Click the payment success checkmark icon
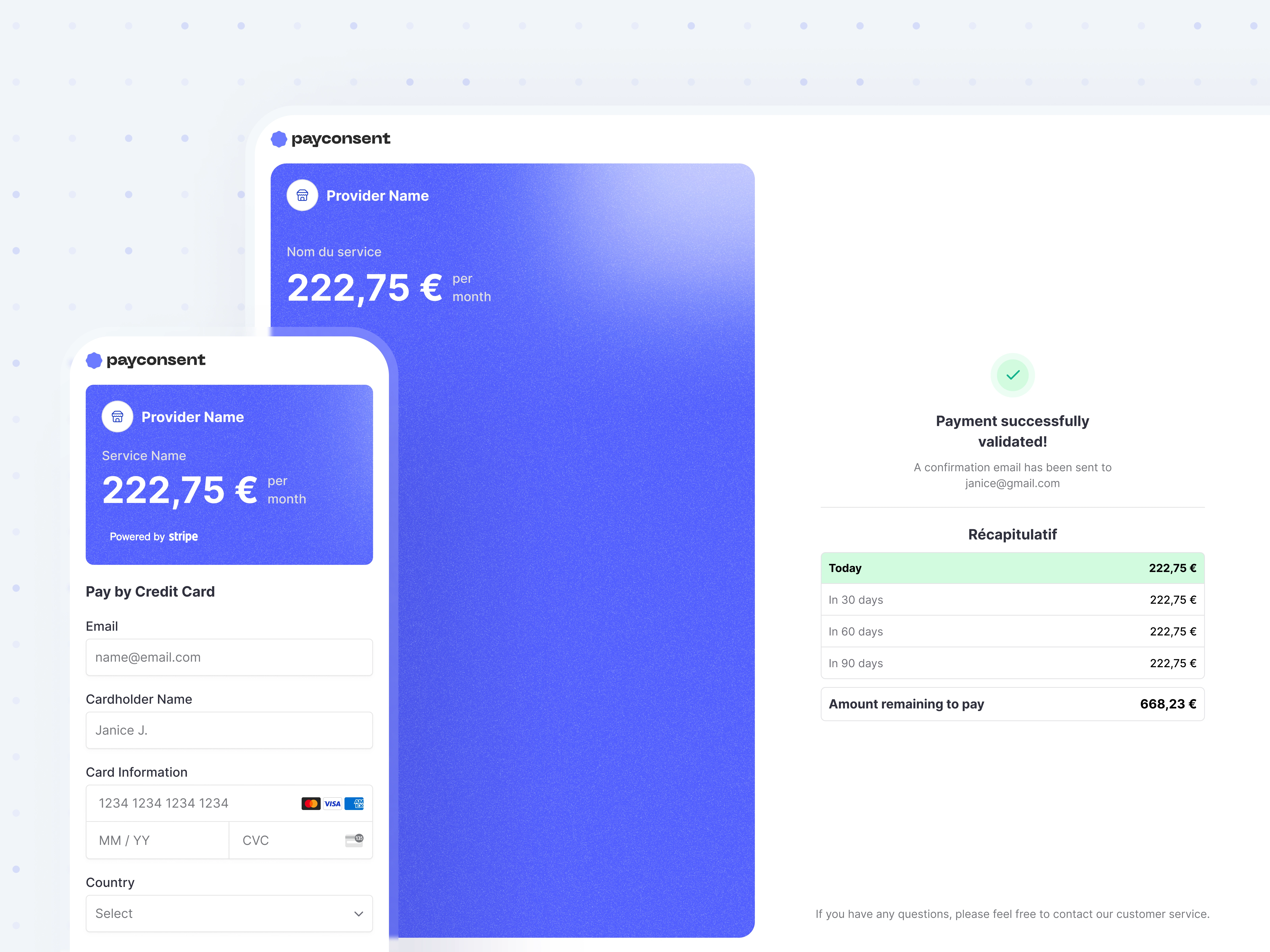 pyautogui.click(x=1013, y=375)
